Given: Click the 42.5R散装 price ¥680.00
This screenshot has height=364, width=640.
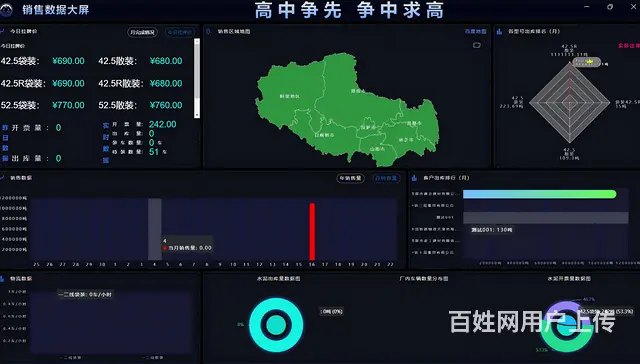Looking at the screenshot, I should (166, 83).
